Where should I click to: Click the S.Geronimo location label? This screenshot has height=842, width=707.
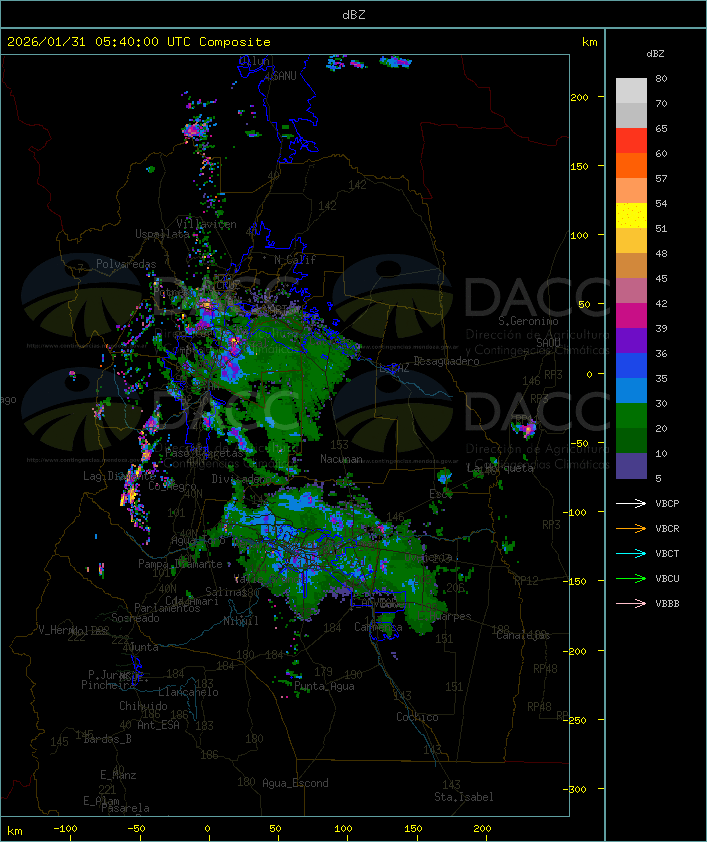click(528, 322)
